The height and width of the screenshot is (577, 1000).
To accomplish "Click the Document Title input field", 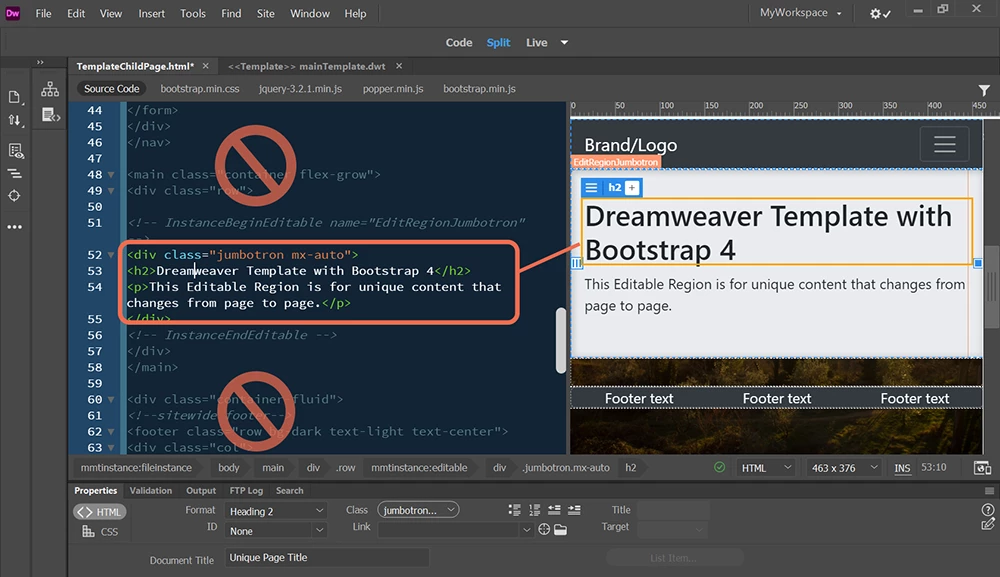I will pos(327,558).
